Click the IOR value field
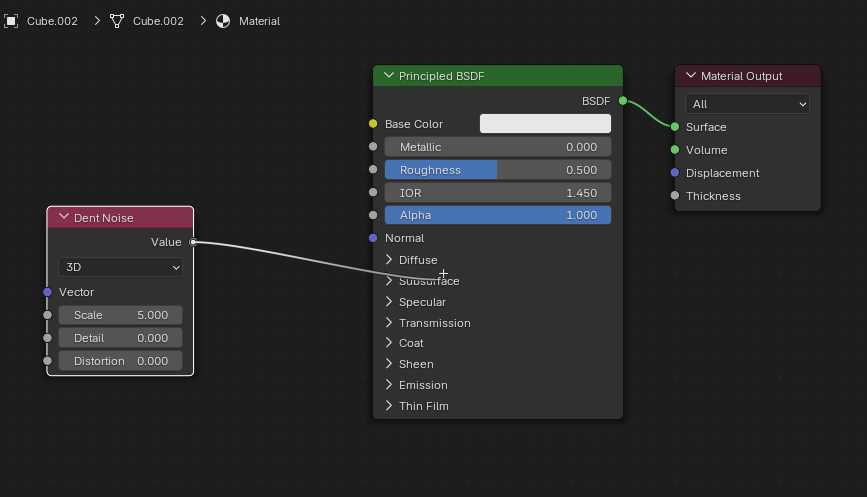 [498, 193]
